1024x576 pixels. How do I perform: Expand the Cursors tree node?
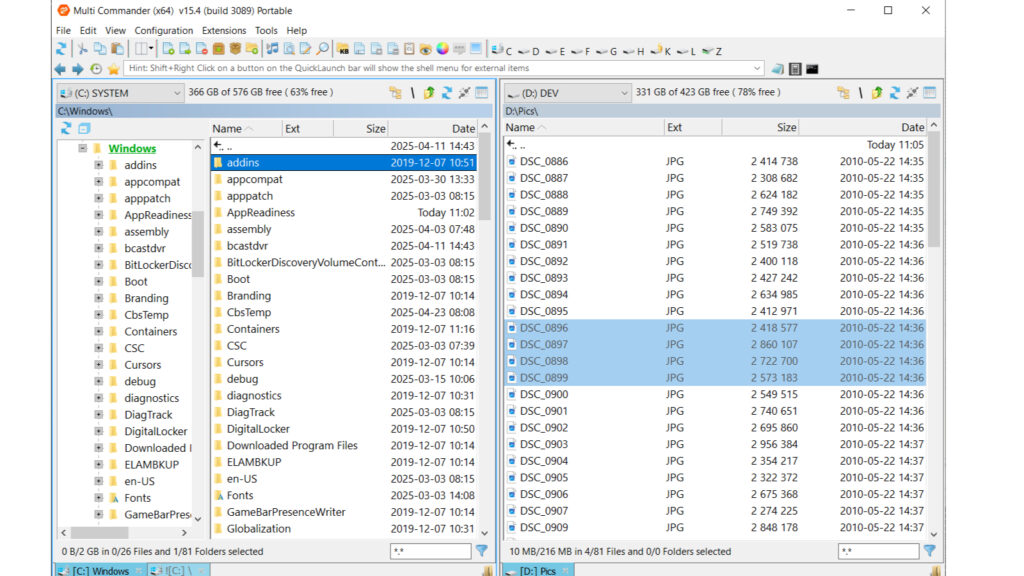click(x=99, y=364)
